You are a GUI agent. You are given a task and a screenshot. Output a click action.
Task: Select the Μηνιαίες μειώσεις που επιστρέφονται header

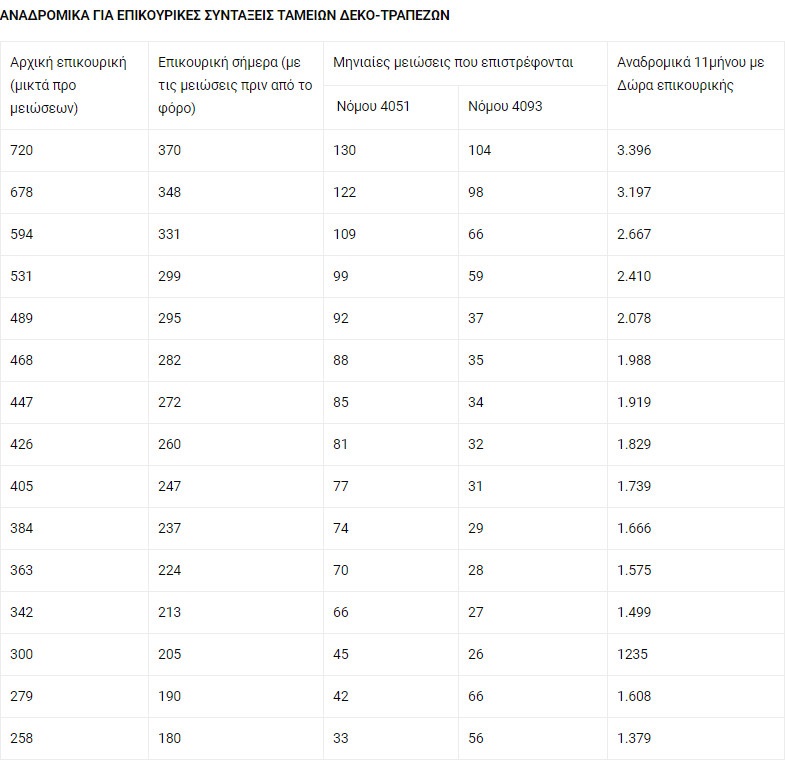[454, 62]
